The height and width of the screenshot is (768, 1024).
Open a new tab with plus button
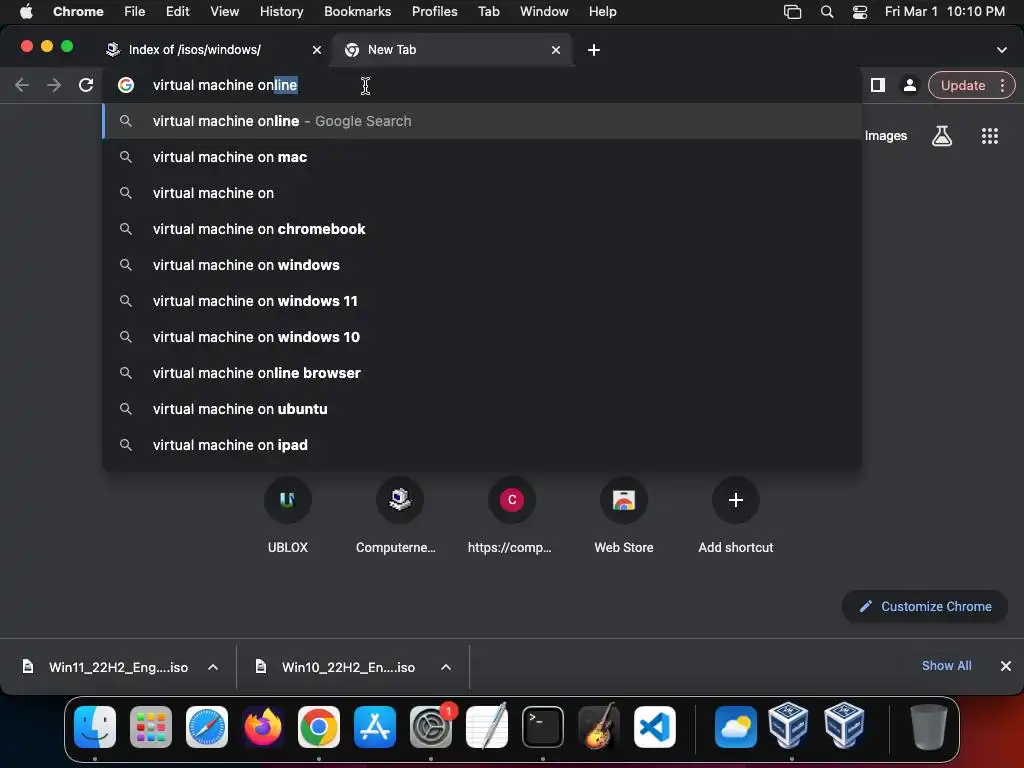(594, 50)
